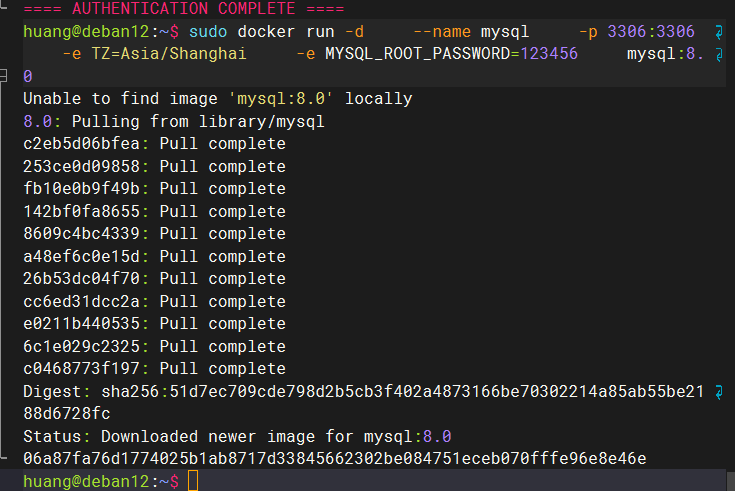Click the bottom huang@deban12 prompt text

pos(86,481)
